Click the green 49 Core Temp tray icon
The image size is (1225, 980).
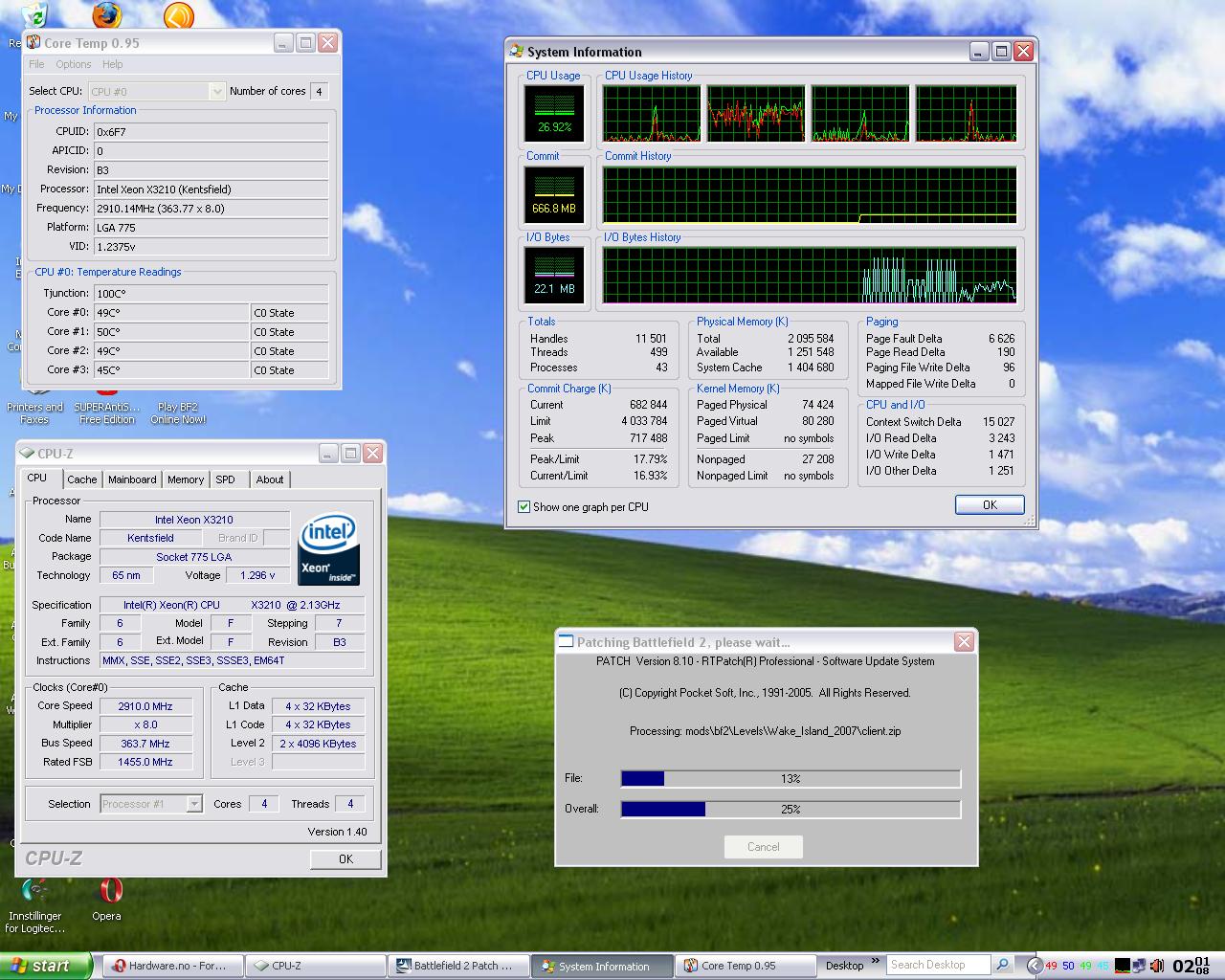(1085, 966)
